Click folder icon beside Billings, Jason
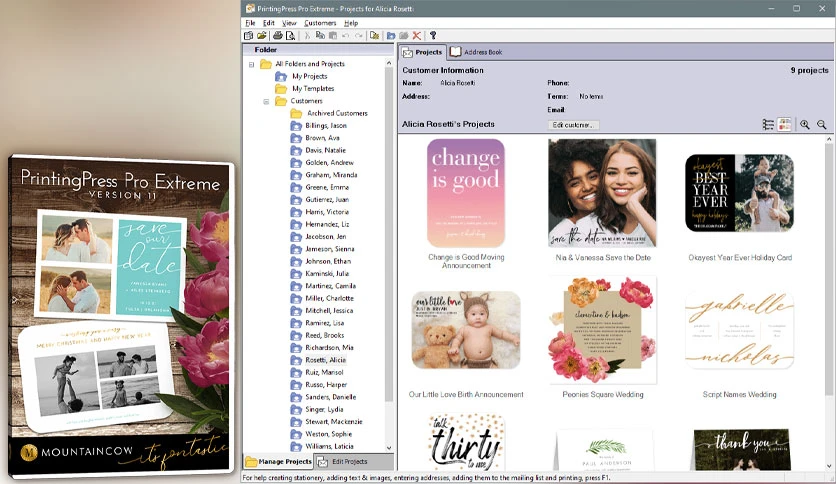 [296, 125]
